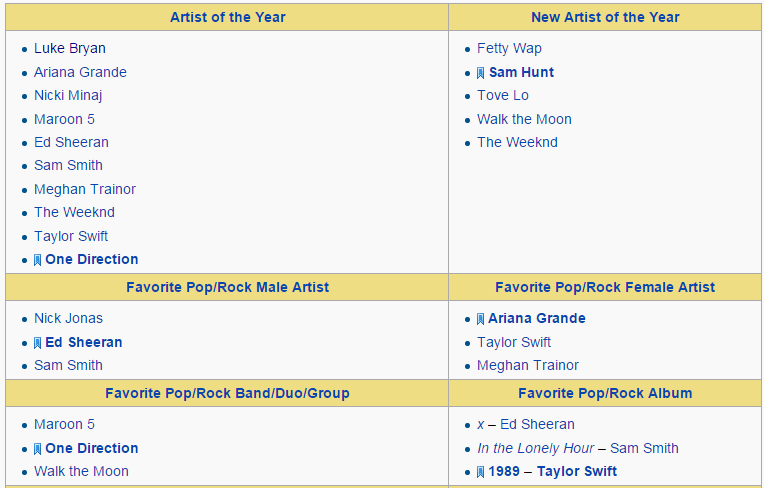The width and height of the screenshot is (764, 488).
Task: Click winner ribbon icon beside Ariana Grande
Action: pyautogui.click(x=481, y=319)
